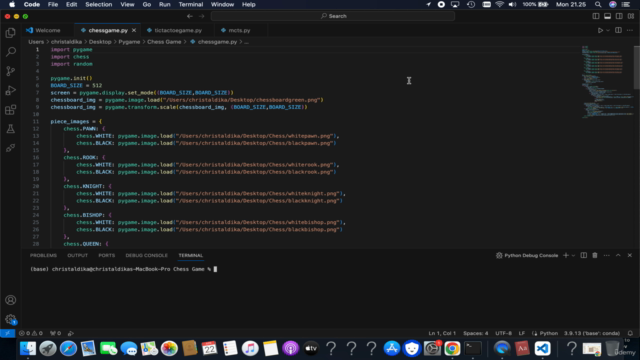Split the terminal
The width and height of the screenshot is (640, 360).
click(x=584, y=256)
